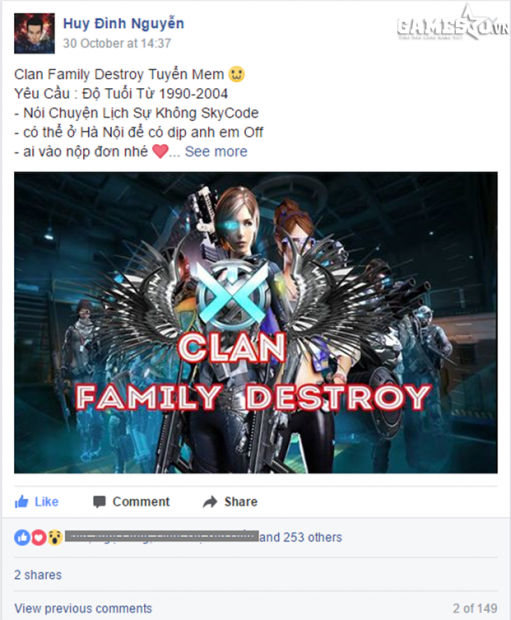Image resolution: width=511 pixels, height=620 pixels.
Task: Open the Huy Đình Nguyễn profile link
Action: tap(123, 24)
